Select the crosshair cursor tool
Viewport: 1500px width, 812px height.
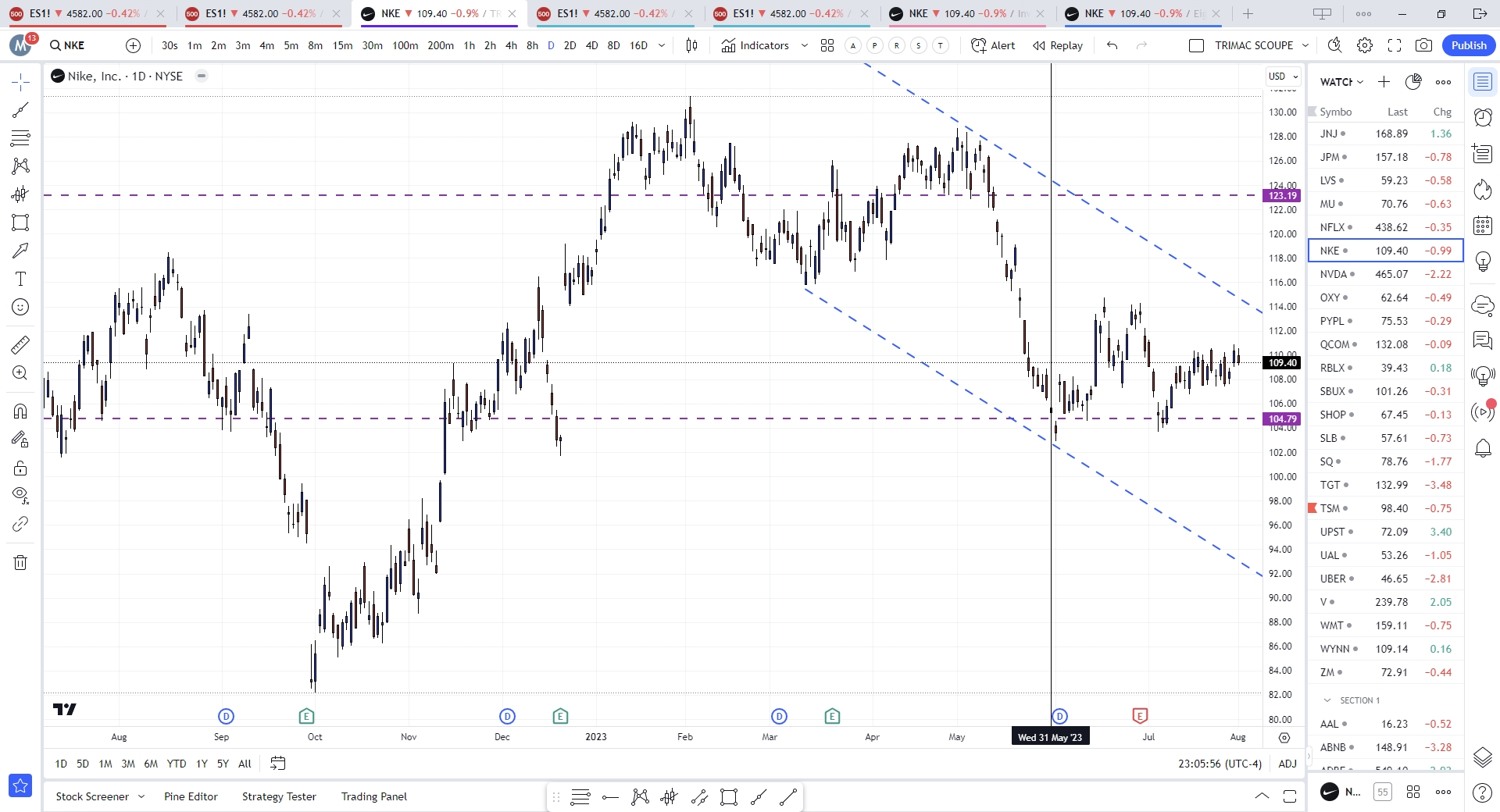[20, 82]
